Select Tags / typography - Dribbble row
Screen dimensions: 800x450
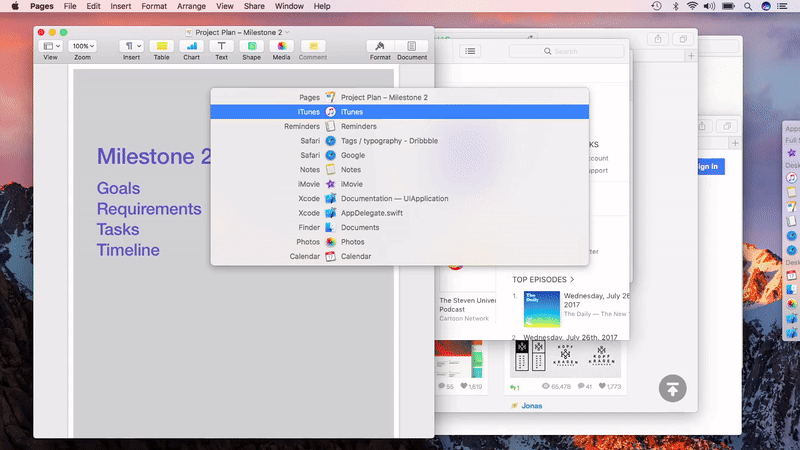click(x=399, y=141)
